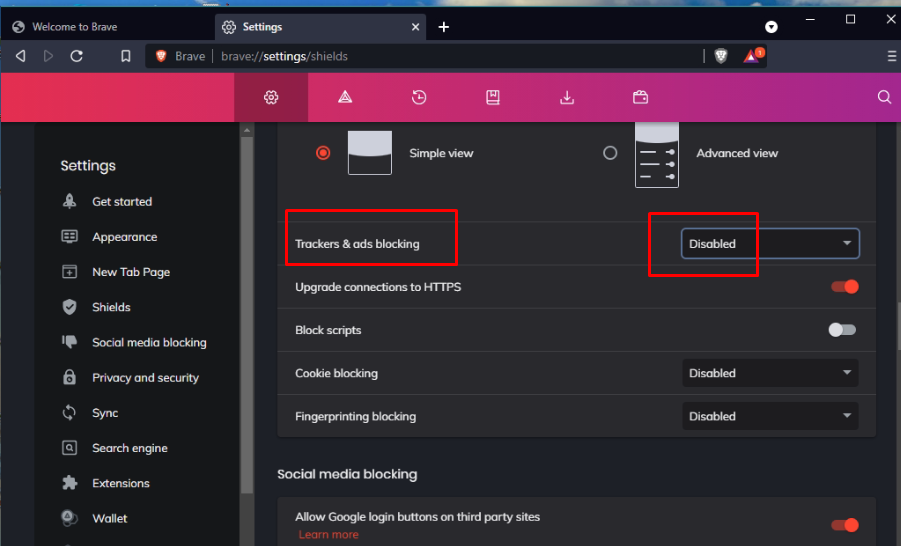This screenshot has height=546, width=901.
Task: Click the sidebar vertical scrollbar
Action: point(247,315)
